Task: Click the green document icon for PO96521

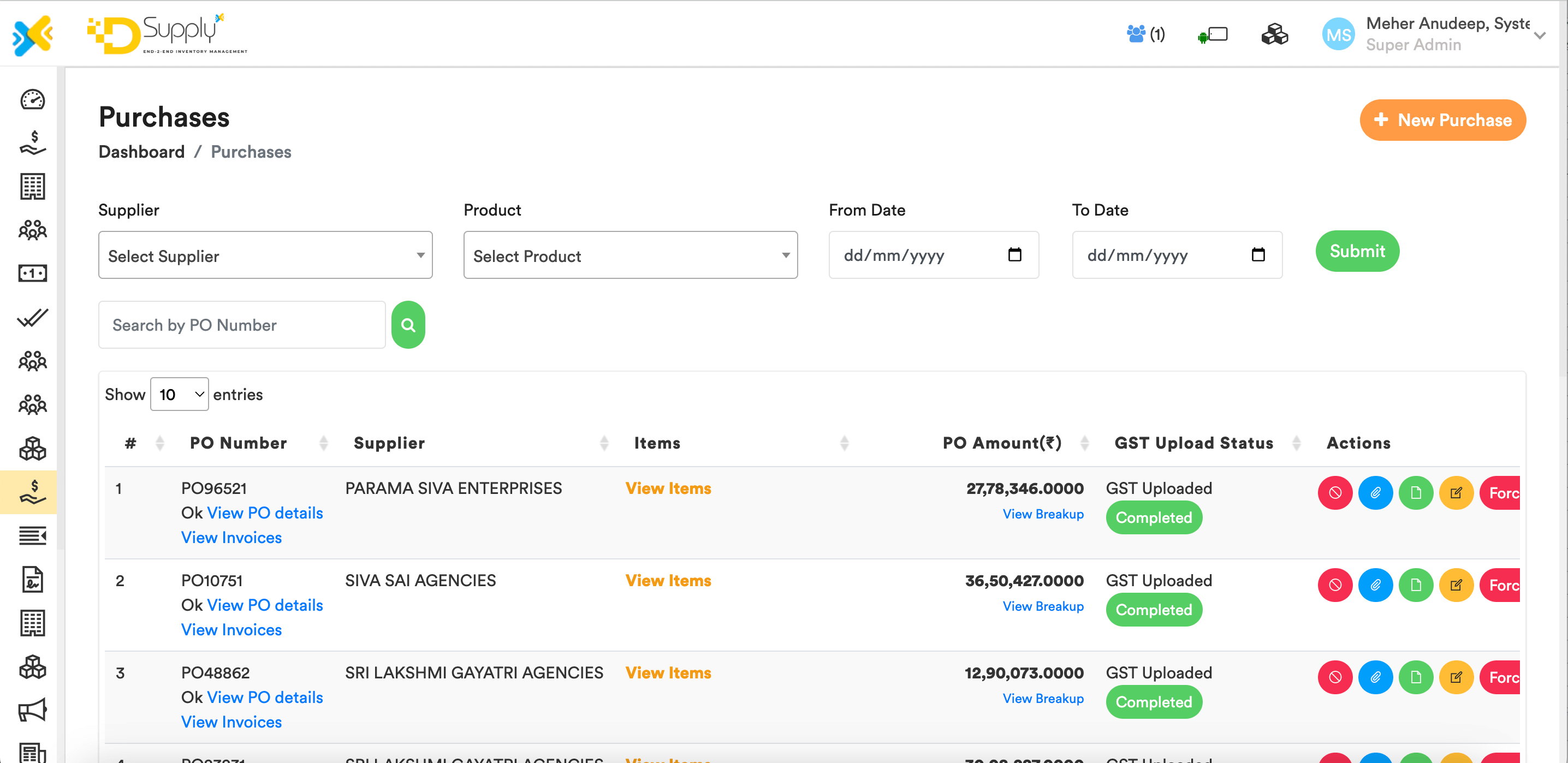Action: click(1416, 493)
